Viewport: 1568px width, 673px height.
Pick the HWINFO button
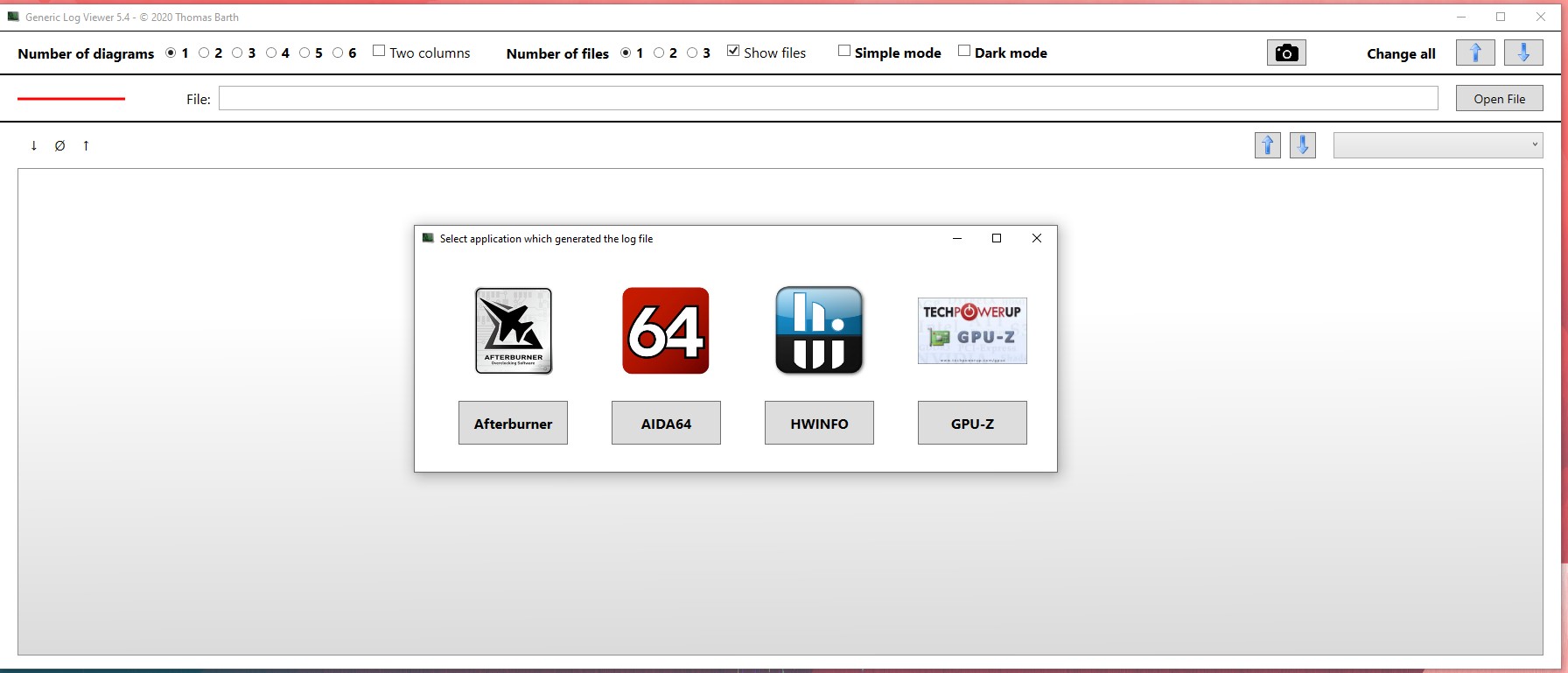pyautogui.click(x=819, y=423)
